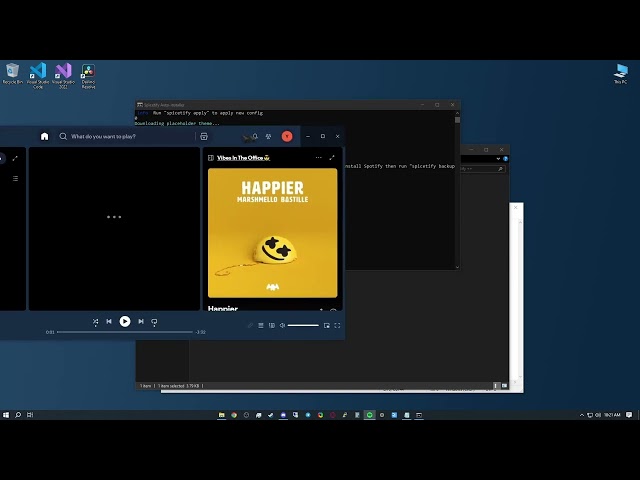Close the white window behind File Explorer

[x=516, y=207]
